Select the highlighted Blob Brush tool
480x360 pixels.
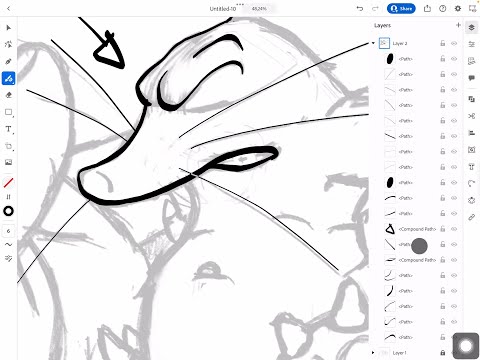[x=9, y=78]
